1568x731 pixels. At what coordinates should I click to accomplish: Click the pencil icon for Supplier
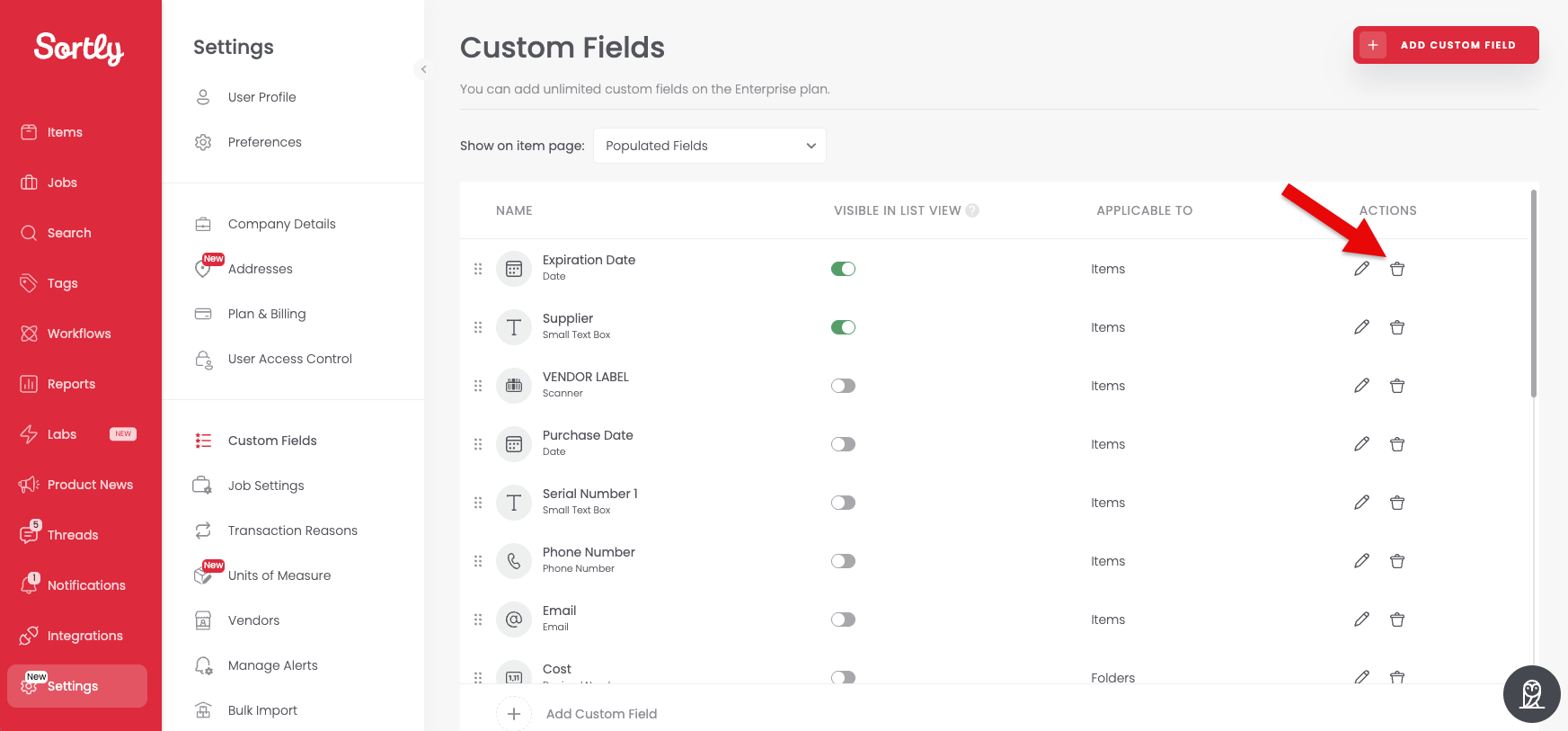point(1362,327)
